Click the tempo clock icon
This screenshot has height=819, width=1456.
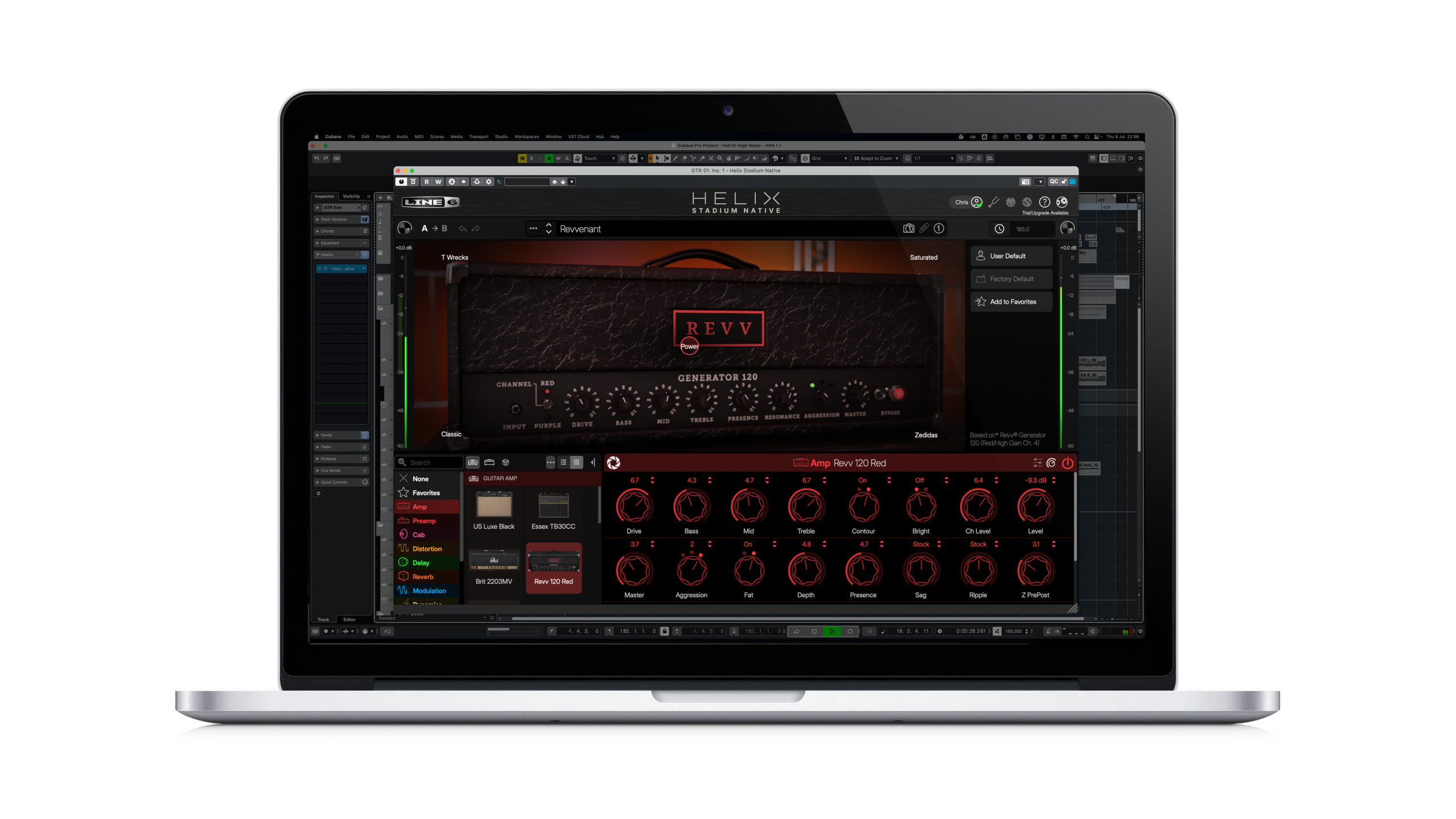(999, 229)
